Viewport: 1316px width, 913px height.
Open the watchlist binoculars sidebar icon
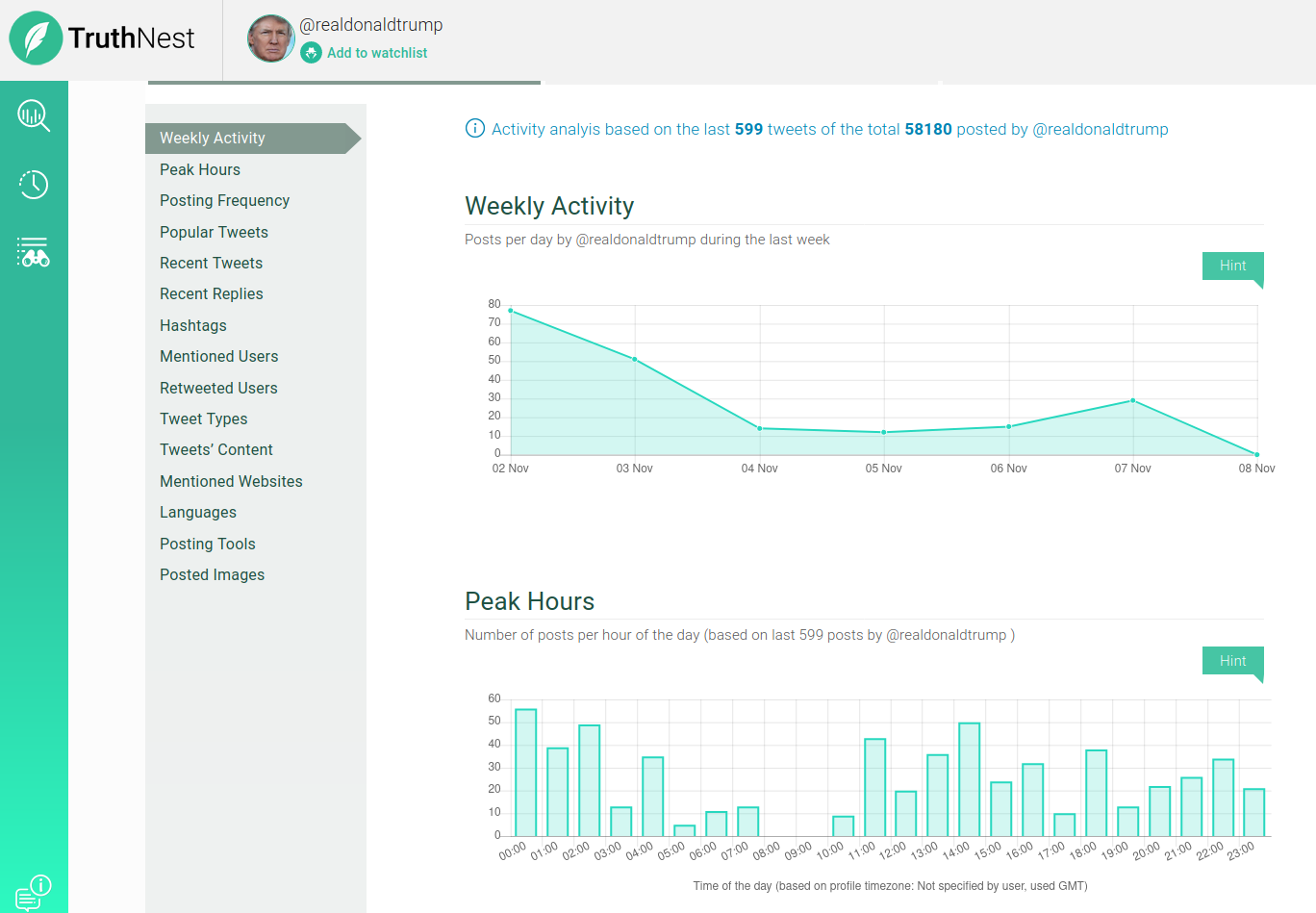click(34, 252)
